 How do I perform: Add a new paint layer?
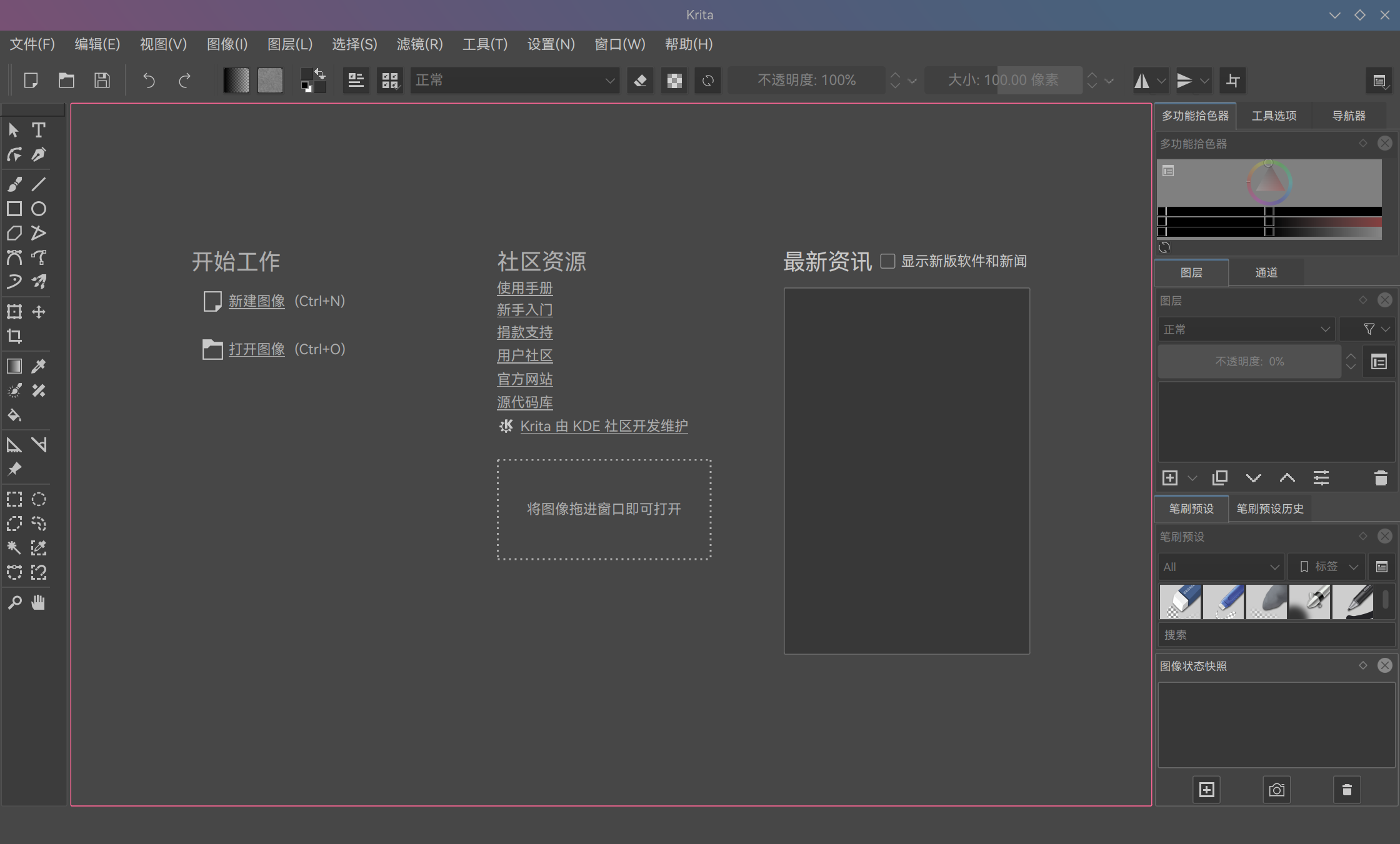pyautogui.click(x=1170, y=478)
